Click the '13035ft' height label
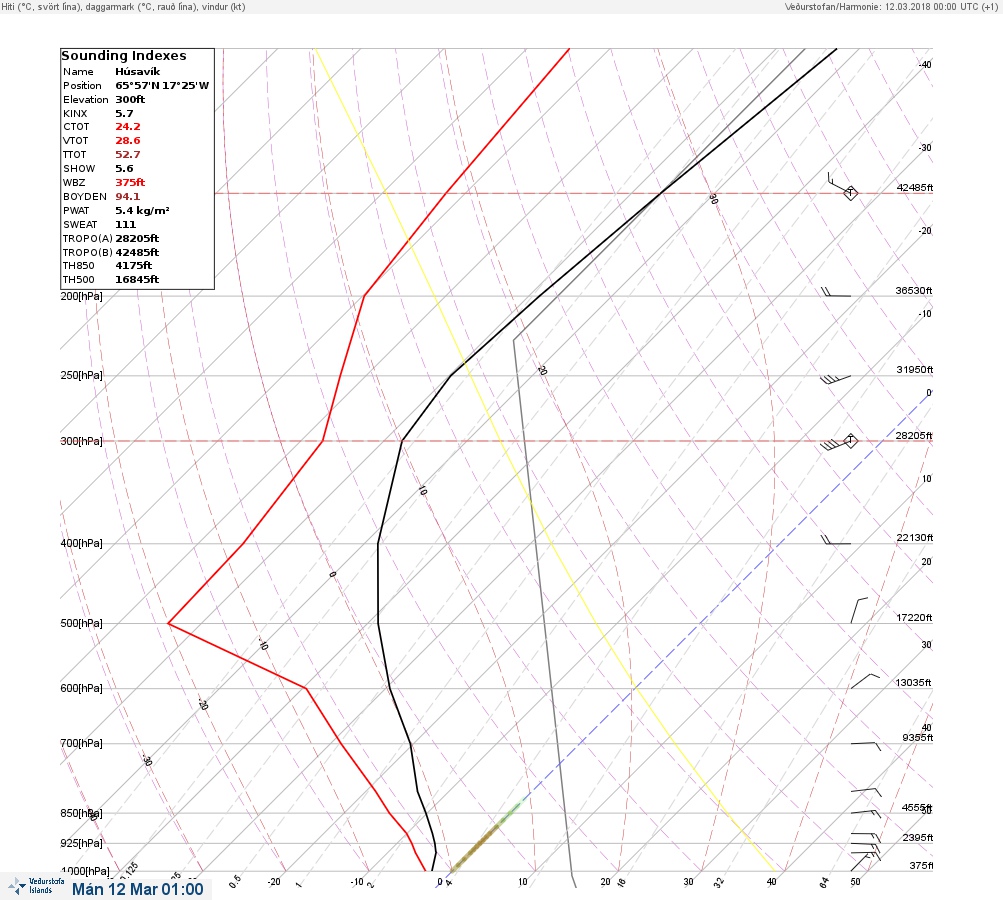Image resolution: width=1003 pixels, height=900 pixels. 913,683
